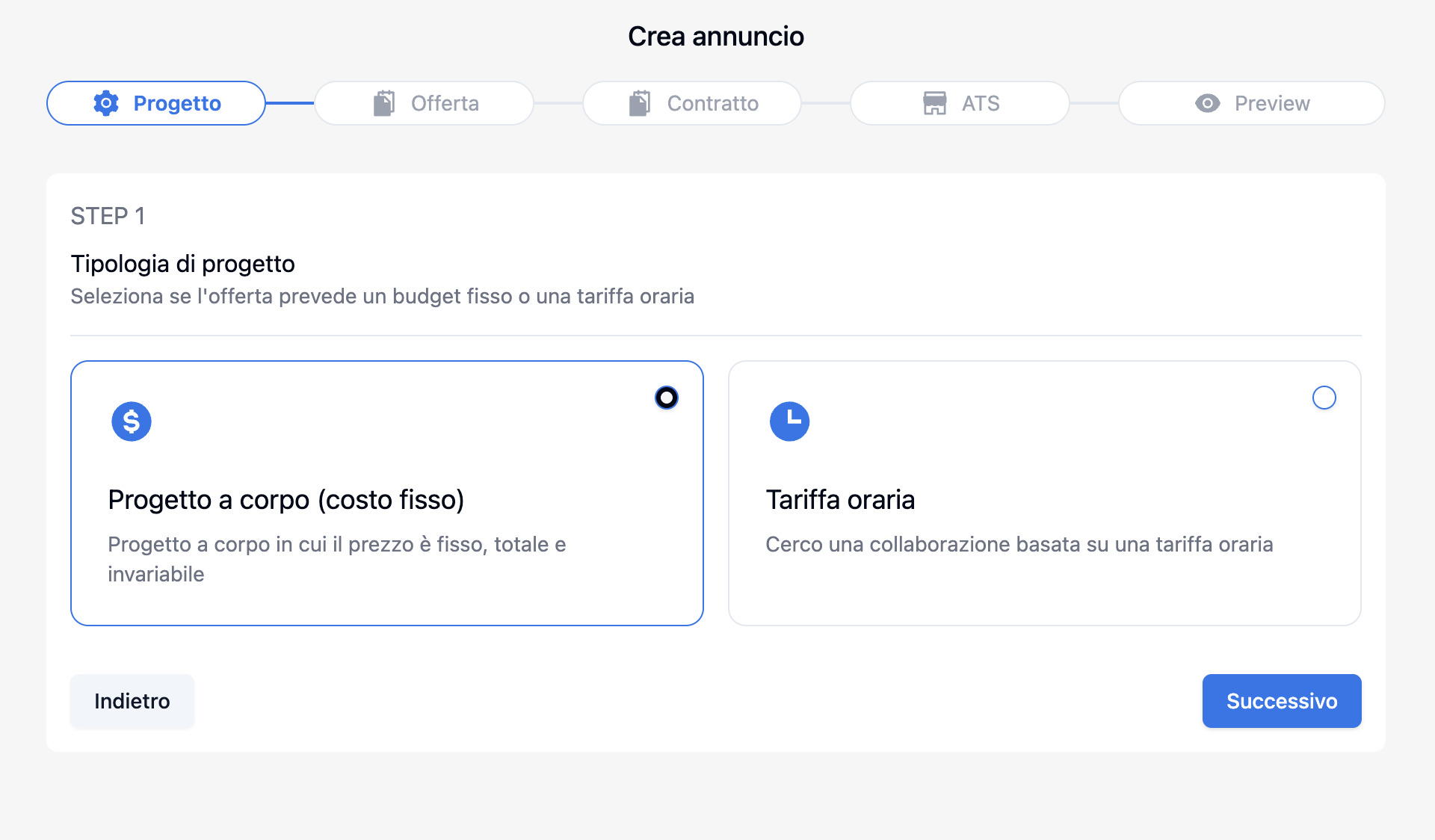The height and width of the screenshot is (840, 1435).
Task: Click the clock icon on the Tariffa oraria card
Action: pyautogui.click(x=790, y=421)
